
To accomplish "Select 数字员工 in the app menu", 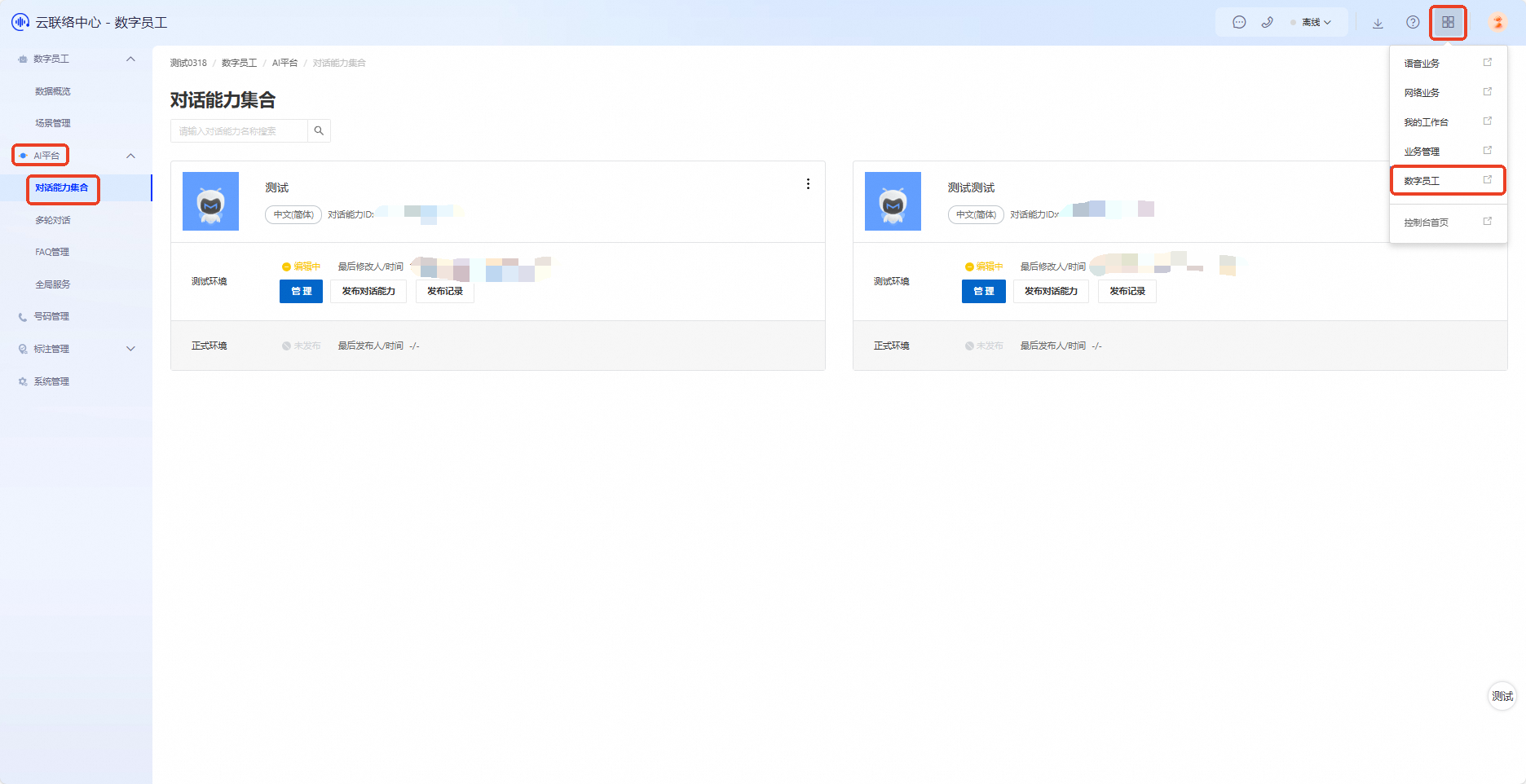I will 1422,181.
